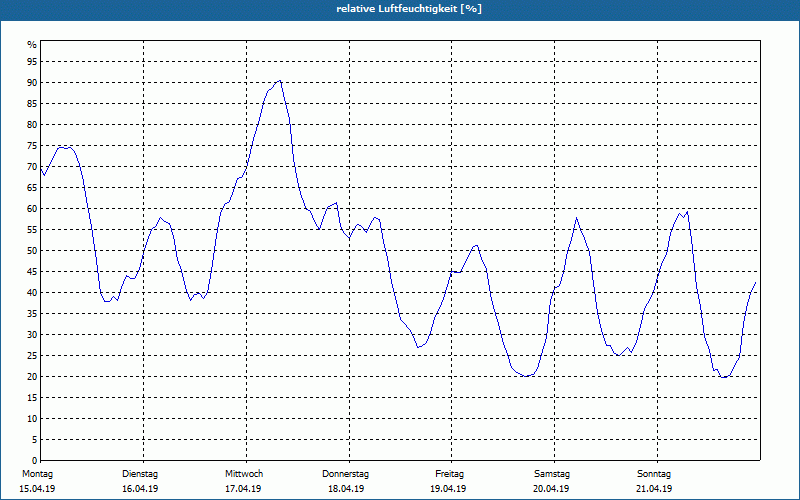Click the y-axis value '95'
The width and height of the screenshot is (800, 500).
32,62
